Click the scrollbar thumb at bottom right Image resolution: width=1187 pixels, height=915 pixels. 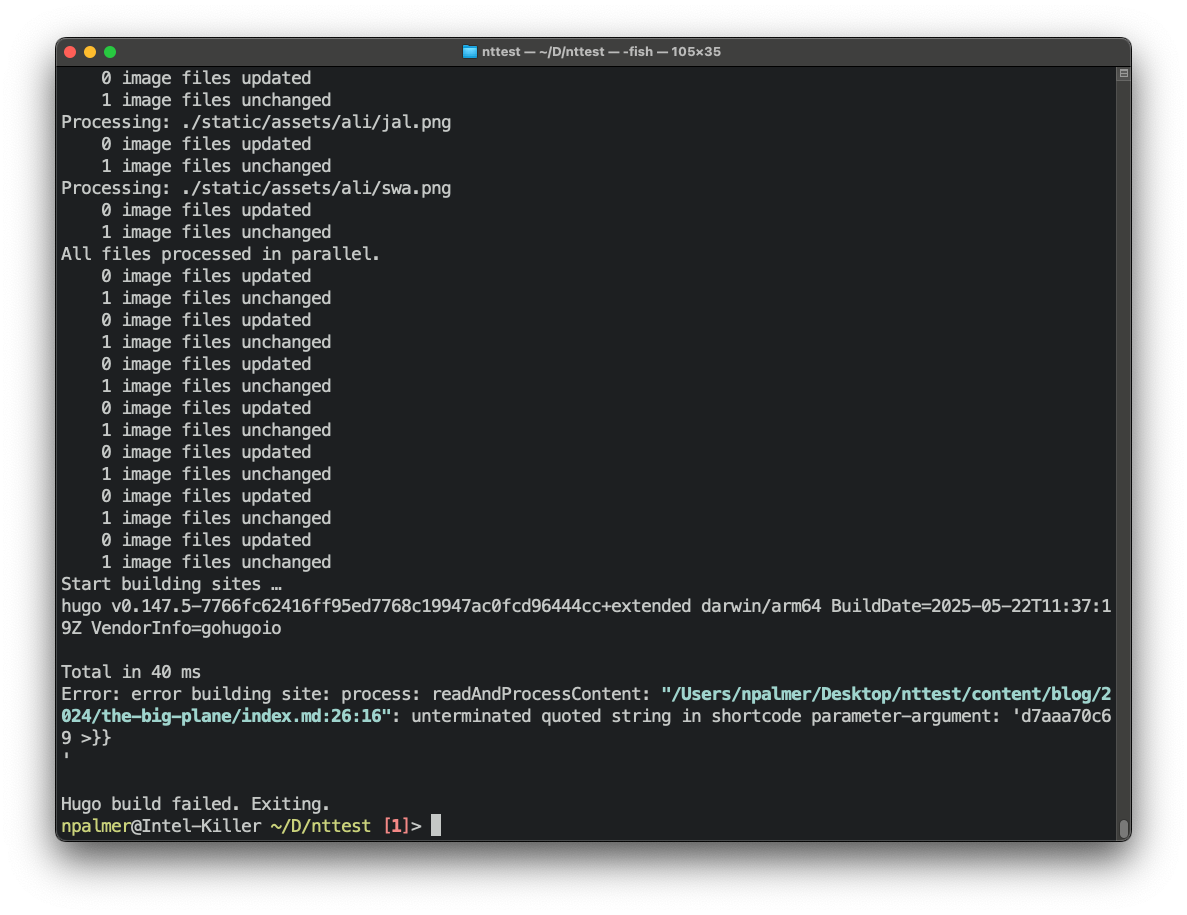1123,828
